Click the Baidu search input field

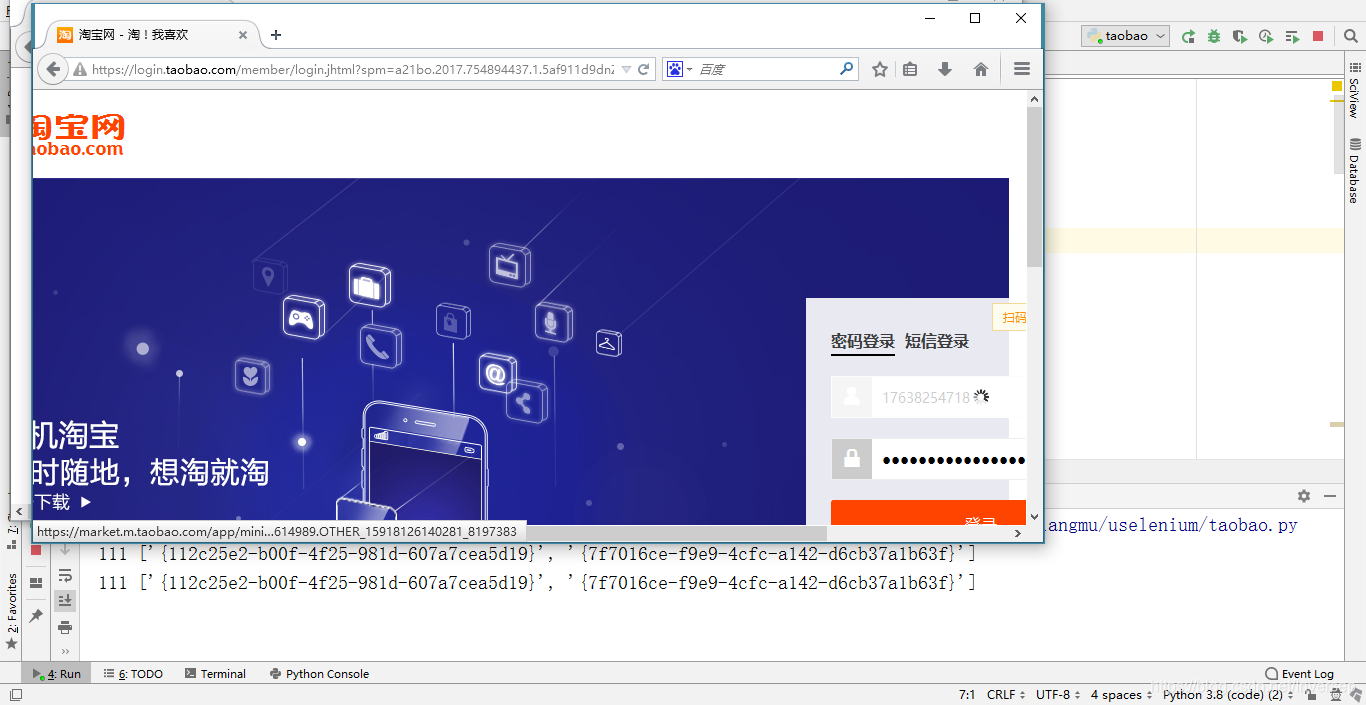766,69
